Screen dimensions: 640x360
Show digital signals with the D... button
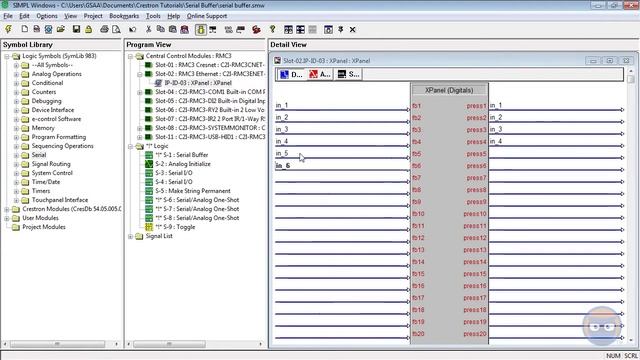[x=291, y=74]
